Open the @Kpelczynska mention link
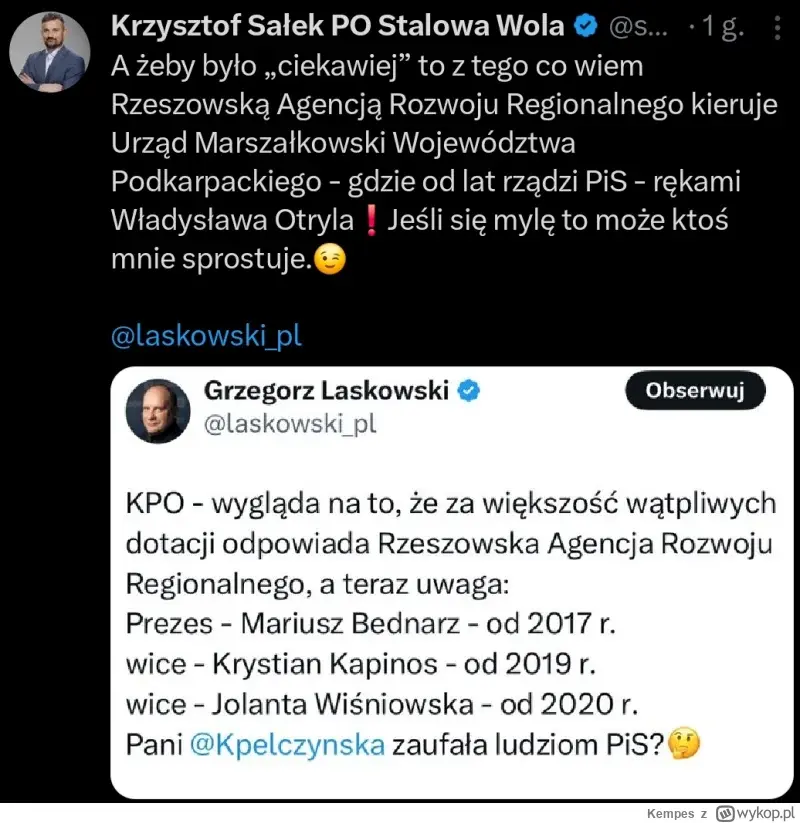The height and width of the screenshot is (823, 800). tap(287, 744)
